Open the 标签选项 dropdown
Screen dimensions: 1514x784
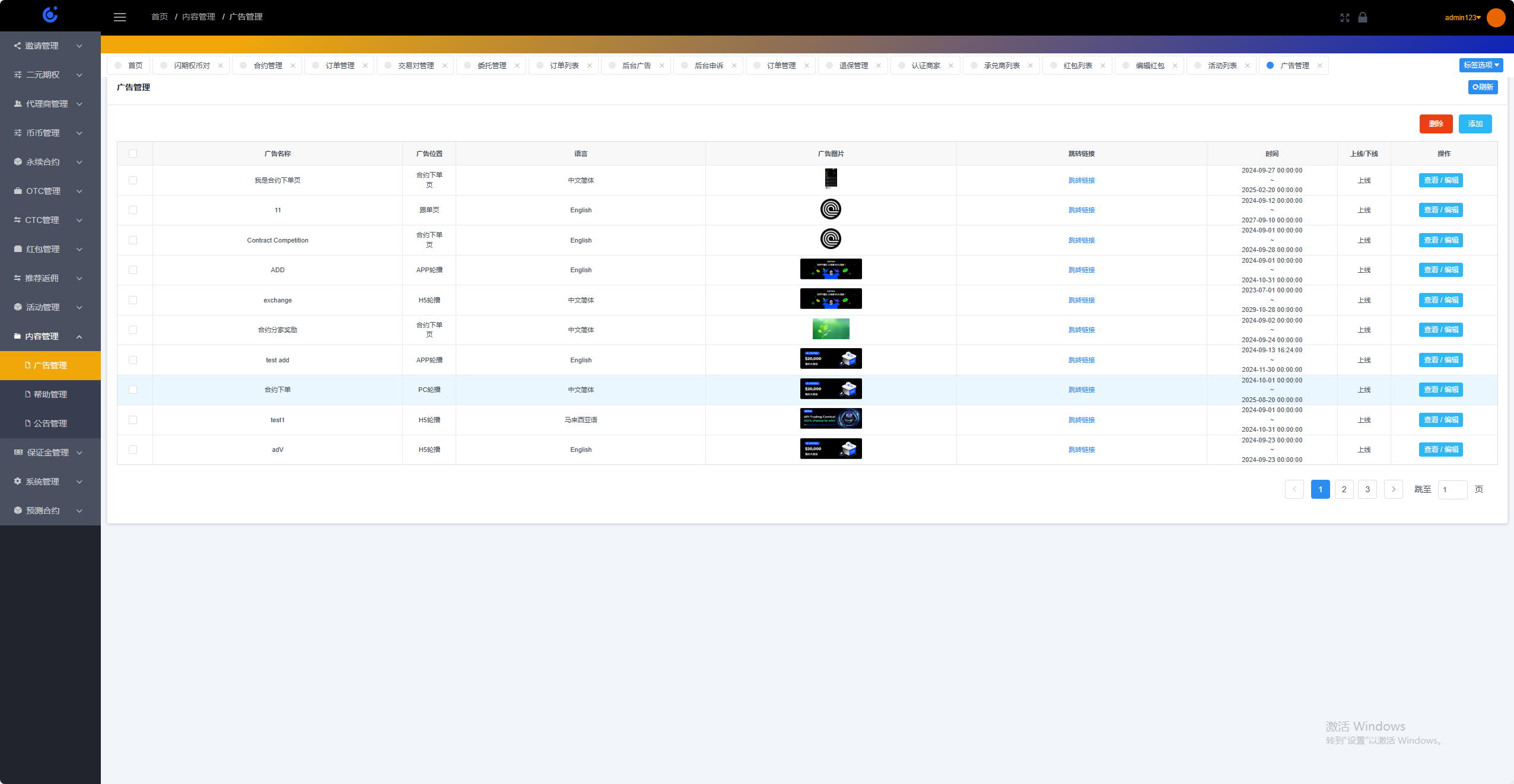point(1481,65)
